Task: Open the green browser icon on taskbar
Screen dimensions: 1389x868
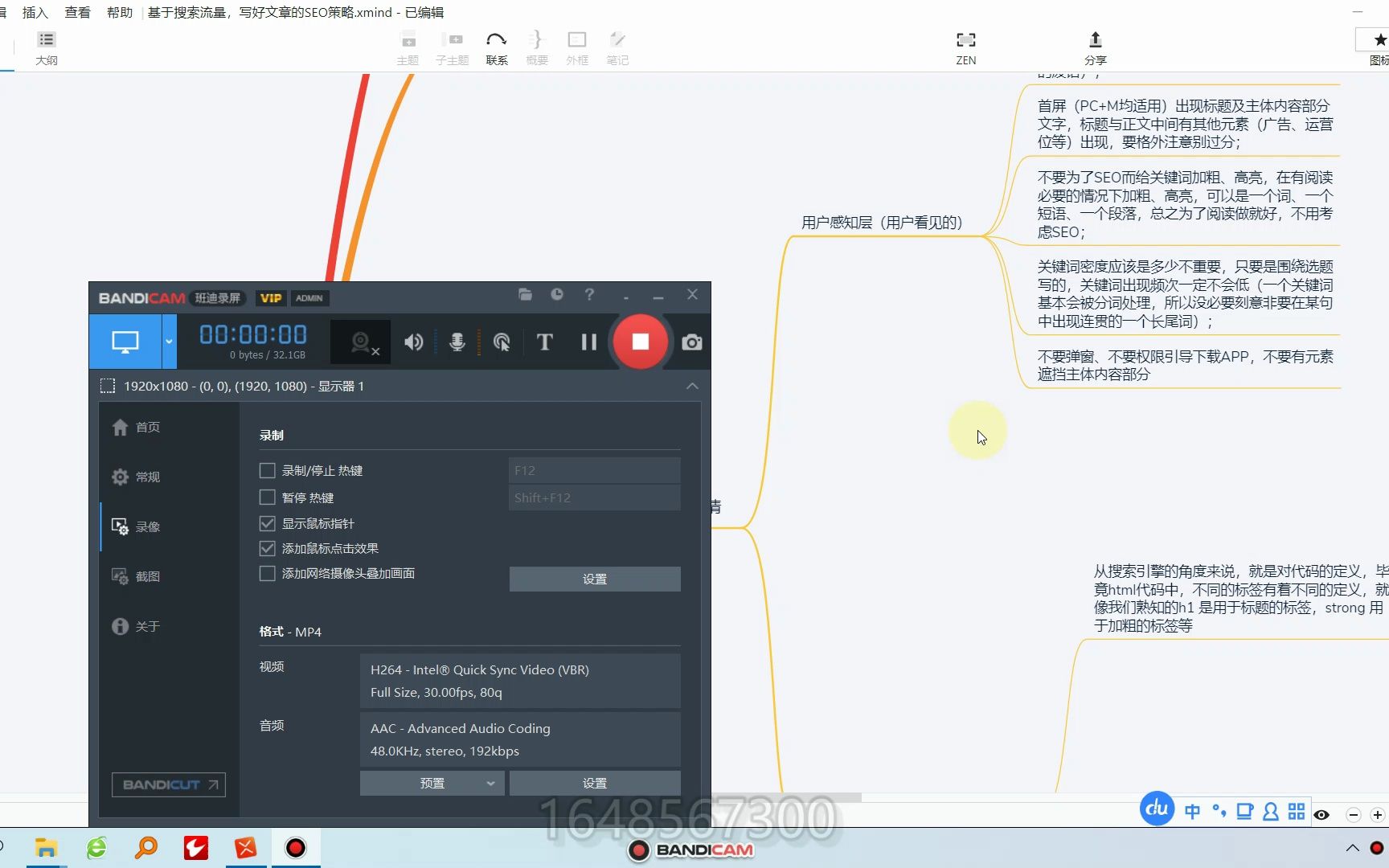Action: click(x=96, y=848)
